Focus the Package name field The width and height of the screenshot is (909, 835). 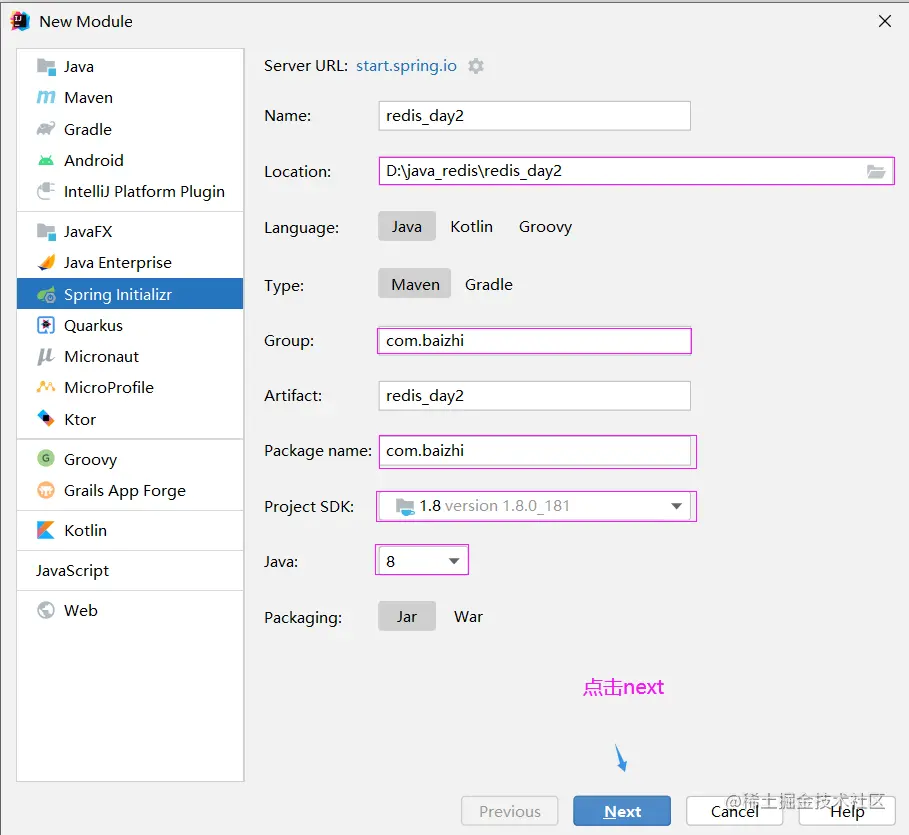pos(537,451)
